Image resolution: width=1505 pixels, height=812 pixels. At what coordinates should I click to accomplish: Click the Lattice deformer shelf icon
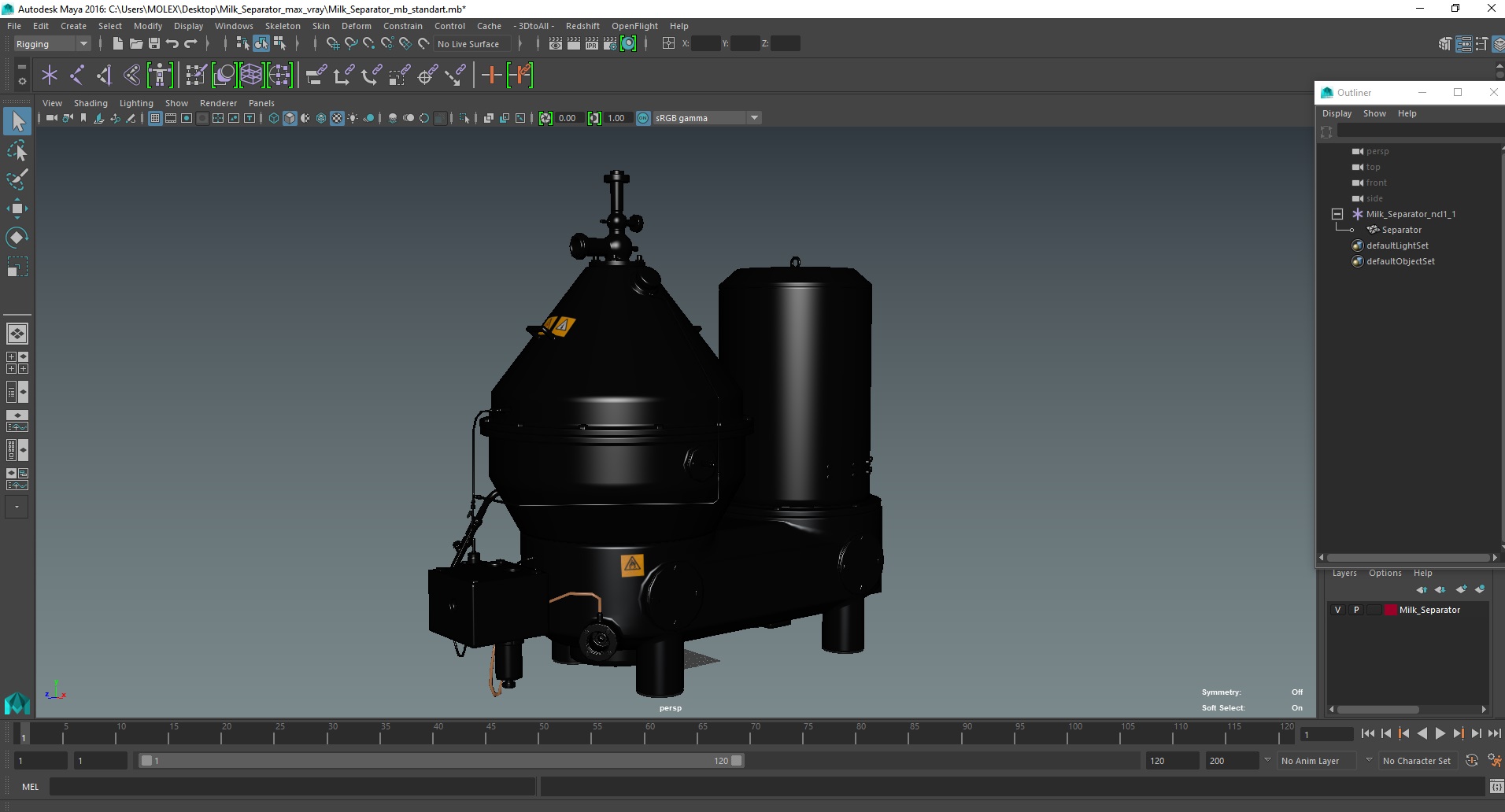tap(251, 76)
